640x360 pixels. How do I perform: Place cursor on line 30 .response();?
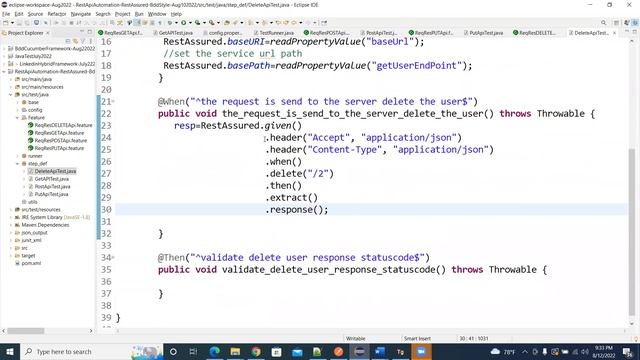(297, 210)
